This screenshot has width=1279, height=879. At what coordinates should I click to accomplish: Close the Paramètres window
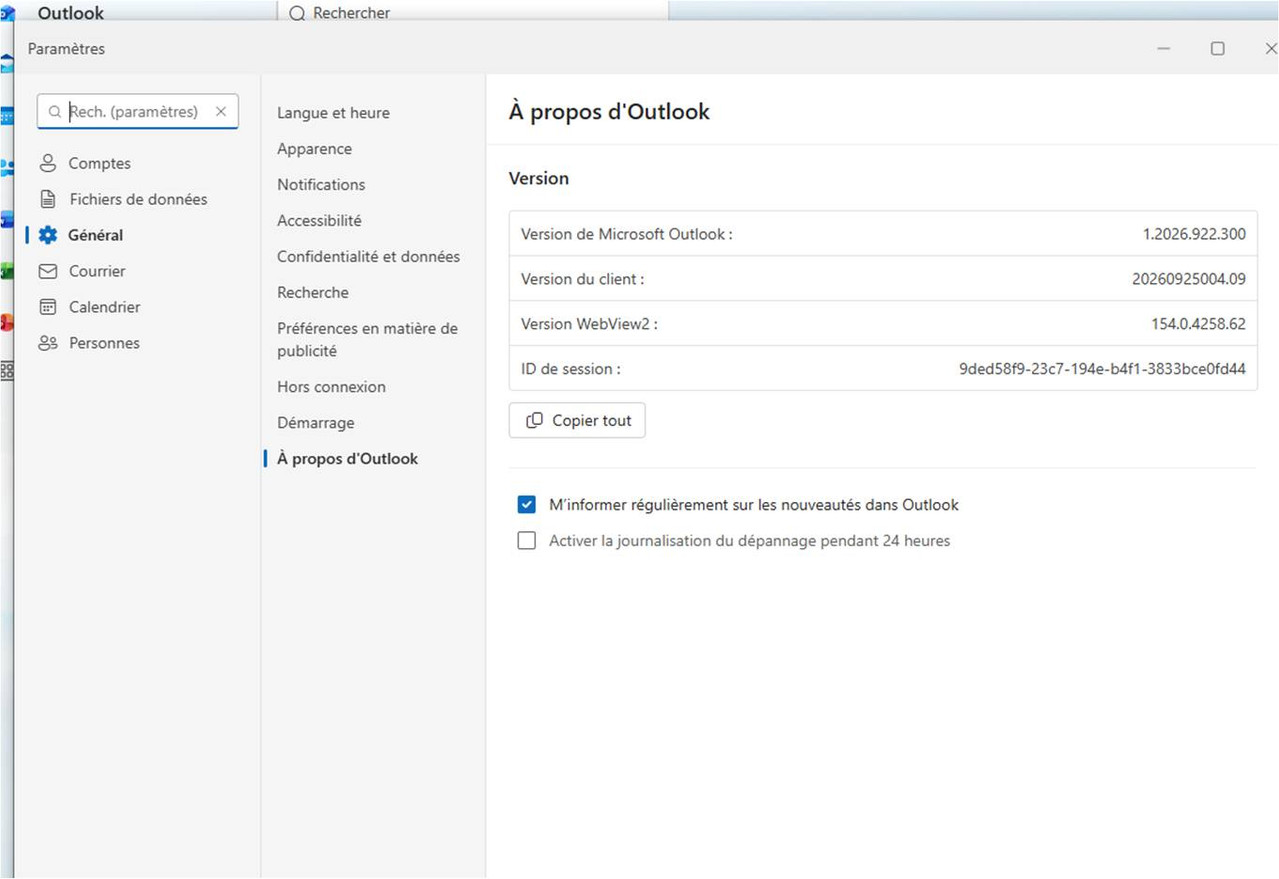[1270, 48]
